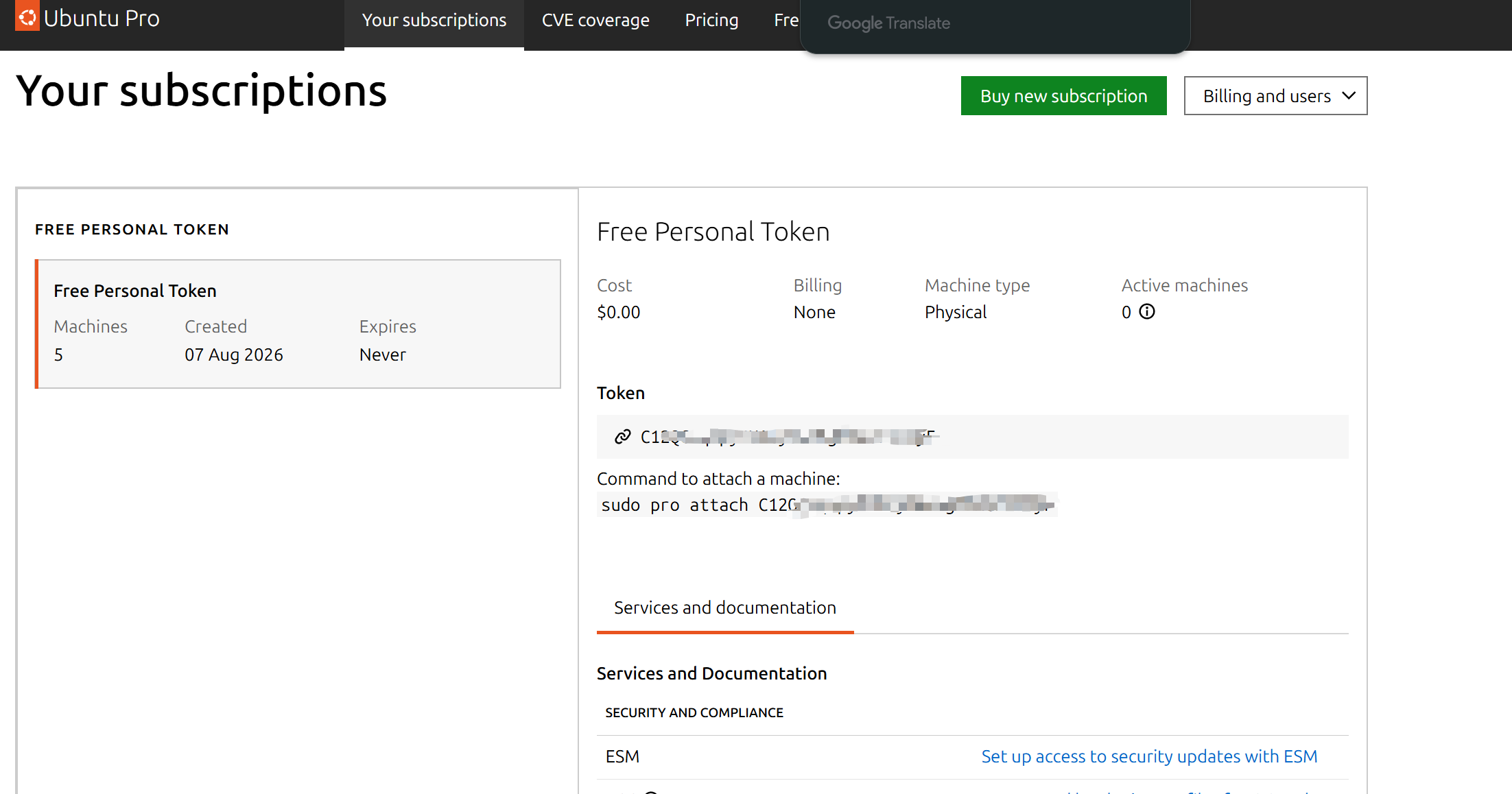The width and height of the screenshot is (1512, 794).
Task: Click the ESM row label
Action: [x=622, y=756]
